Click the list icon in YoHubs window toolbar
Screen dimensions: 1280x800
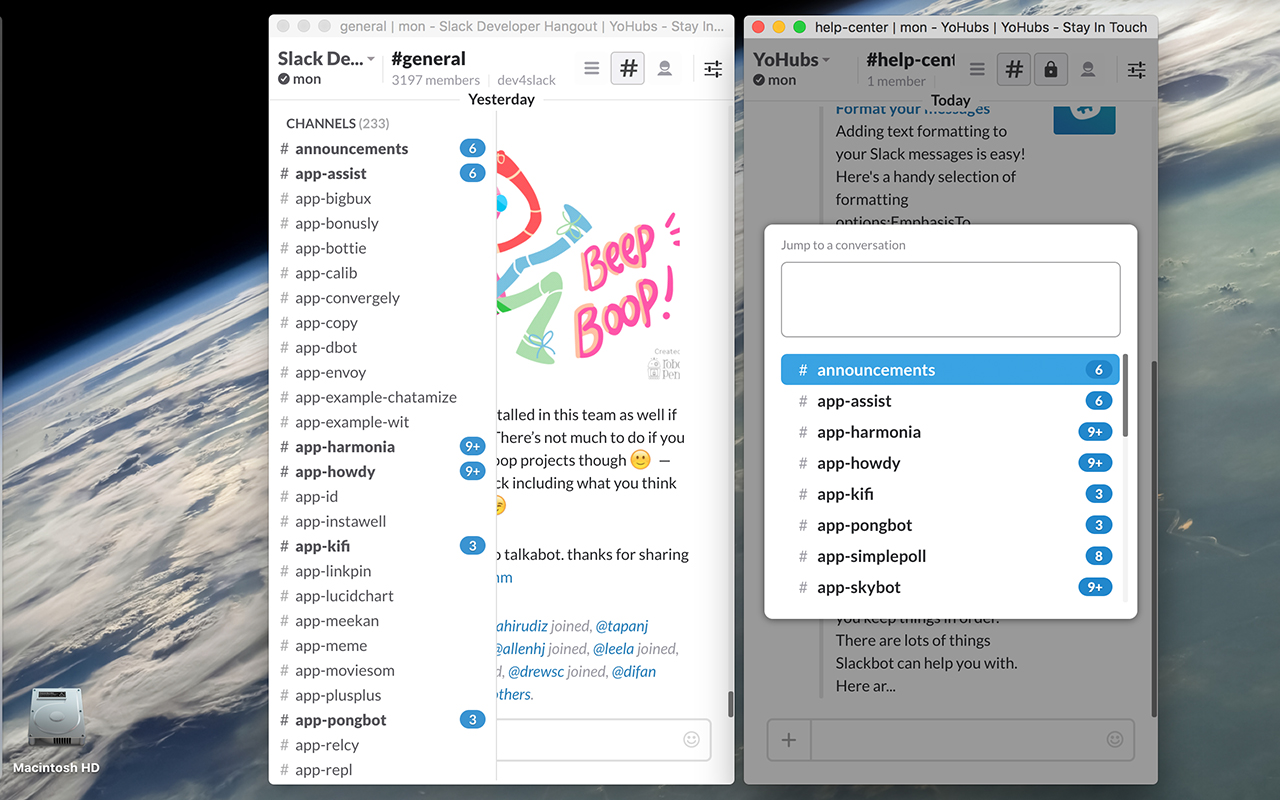pyautogui.click(x=977, y=69)
